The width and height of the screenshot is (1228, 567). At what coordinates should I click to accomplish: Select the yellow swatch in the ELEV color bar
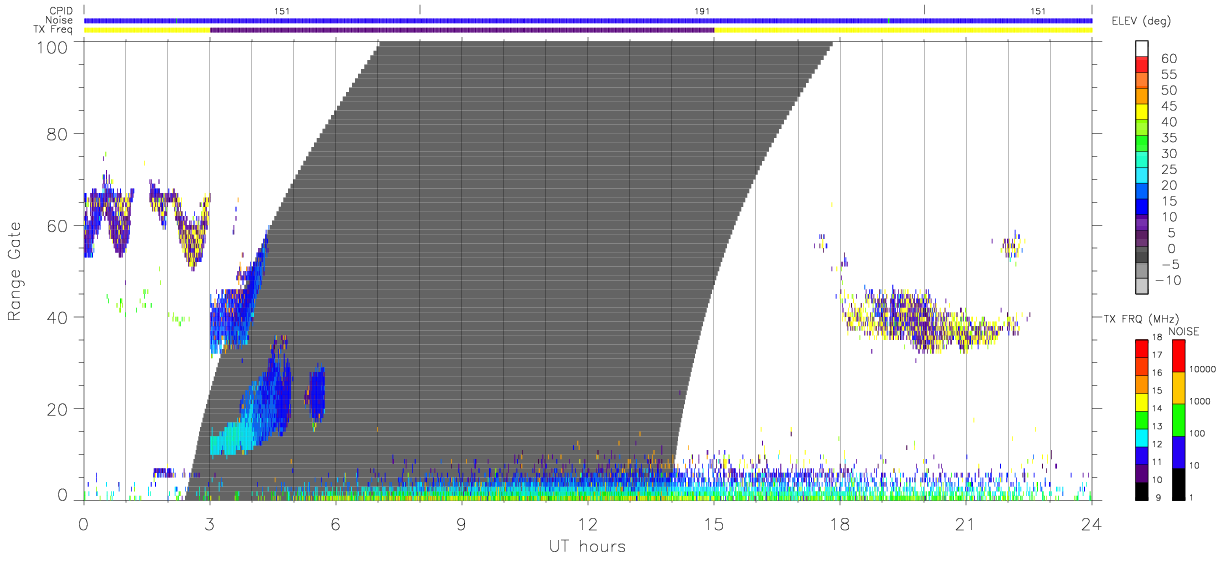click(x=1142, y=114)
